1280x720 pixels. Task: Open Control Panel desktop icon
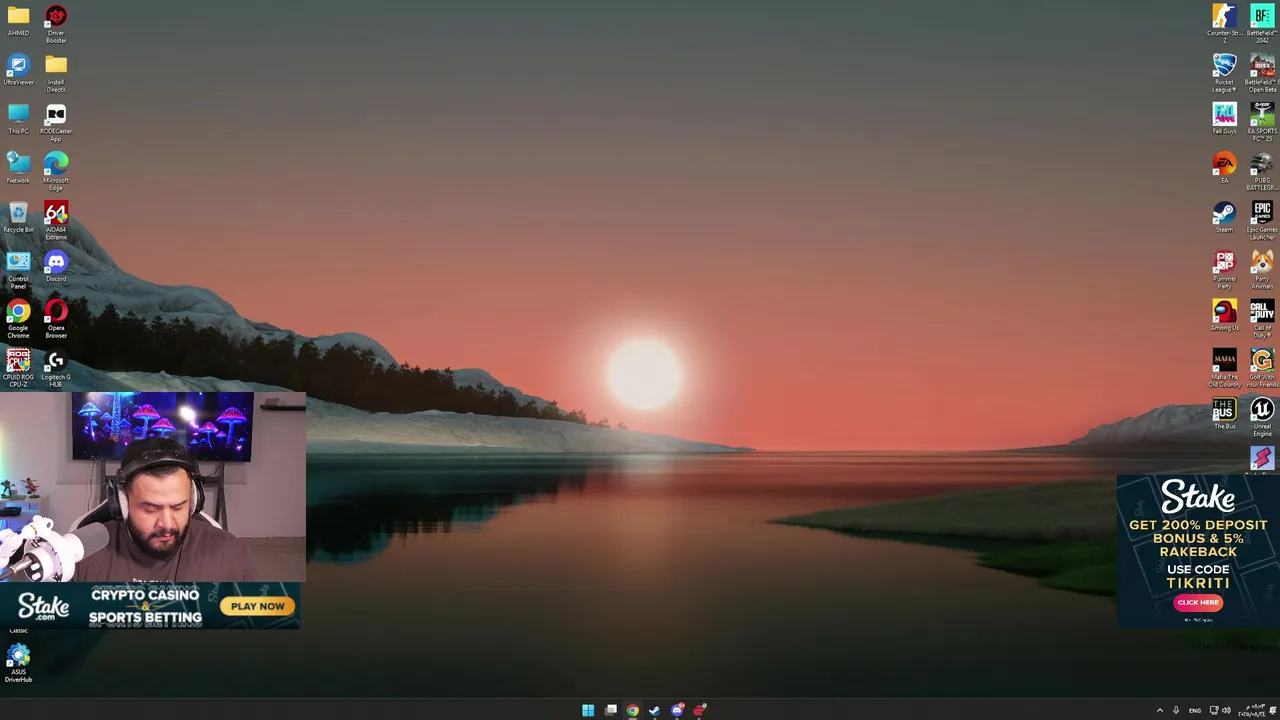[18, 269]
